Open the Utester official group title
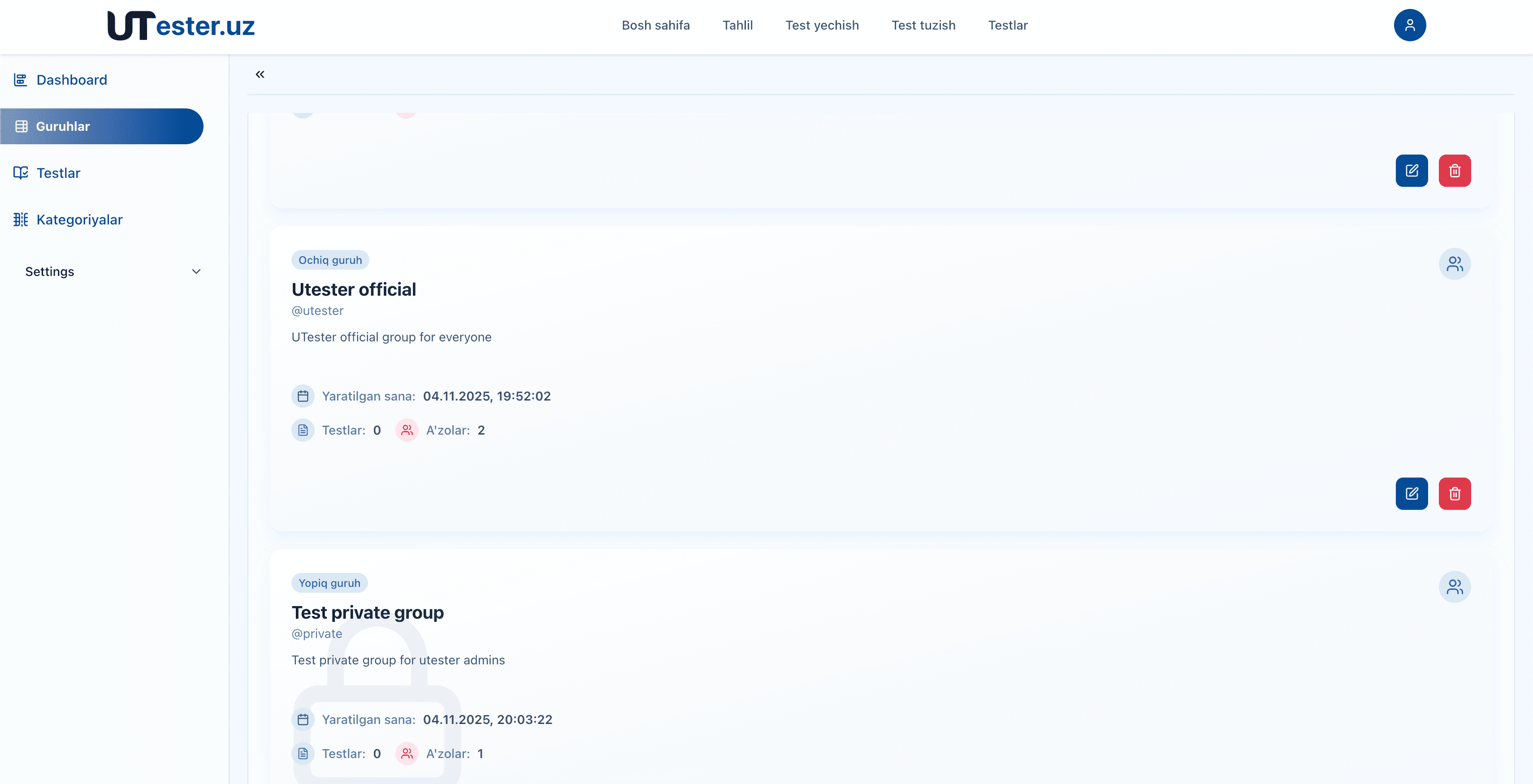The height and width of the screenshot is (784, 1533). coord(354,289)
